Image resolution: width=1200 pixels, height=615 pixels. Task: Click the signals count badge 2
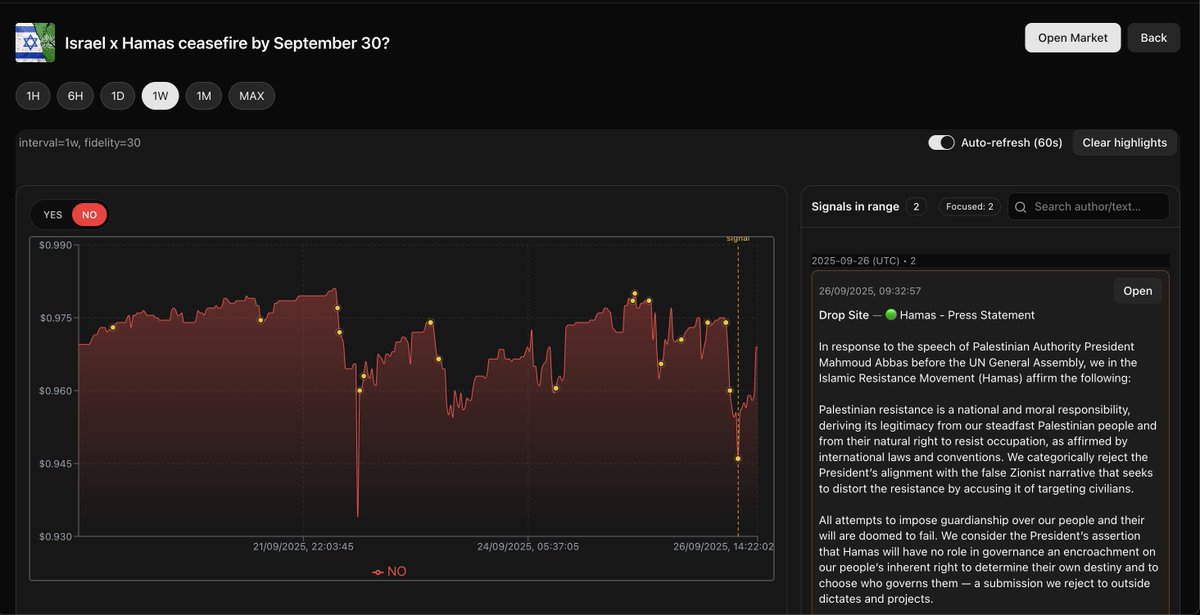point(916,207)
